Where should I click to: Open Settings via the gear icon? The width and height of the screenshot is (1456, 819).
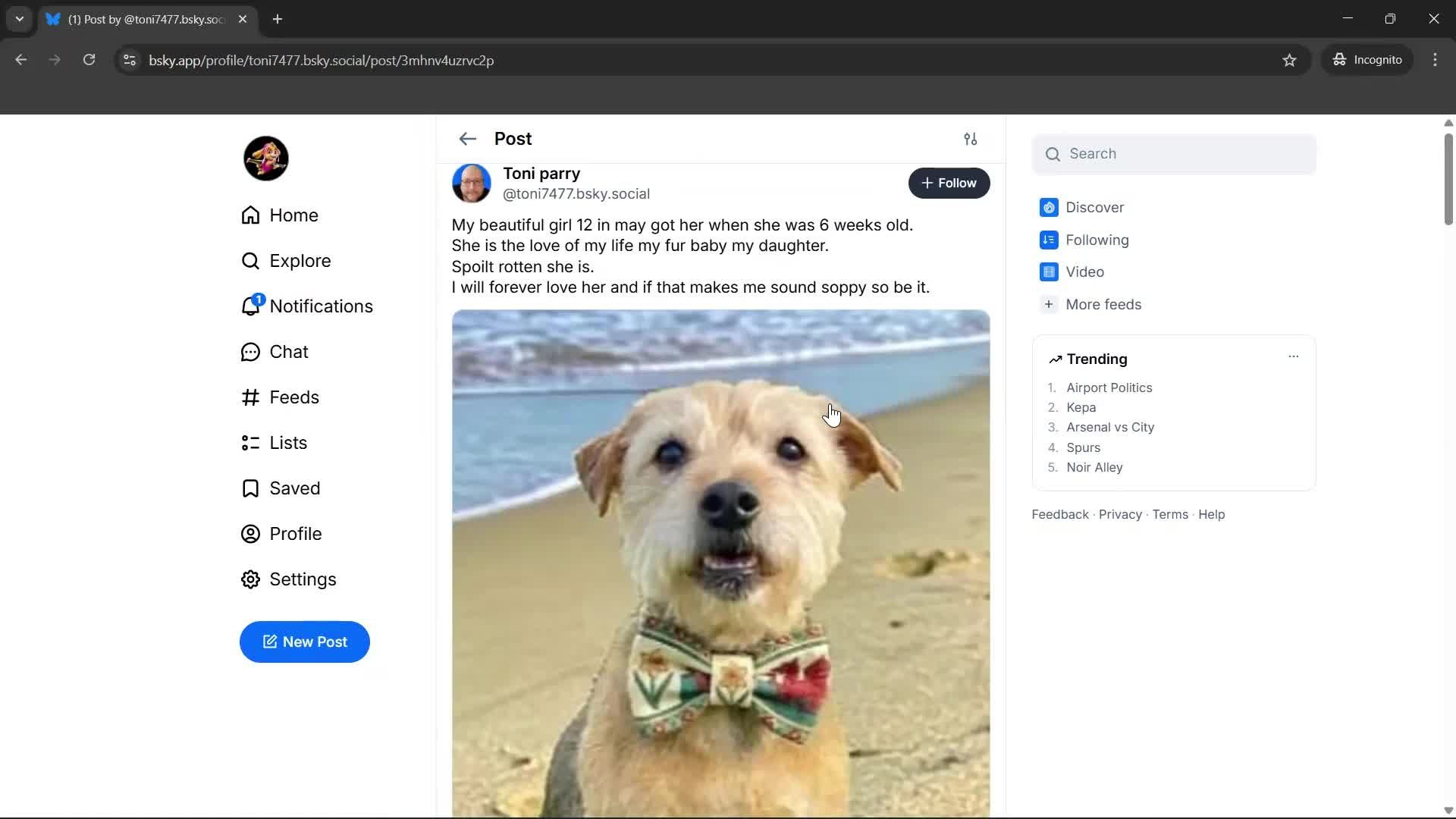click(x=303, y=579)
